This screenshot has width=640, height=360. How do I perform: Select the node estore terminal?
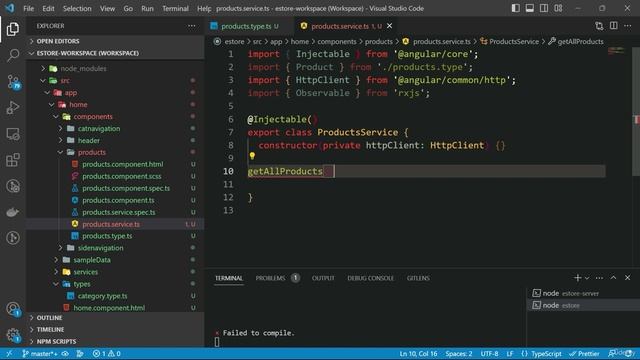coord(584,305)
